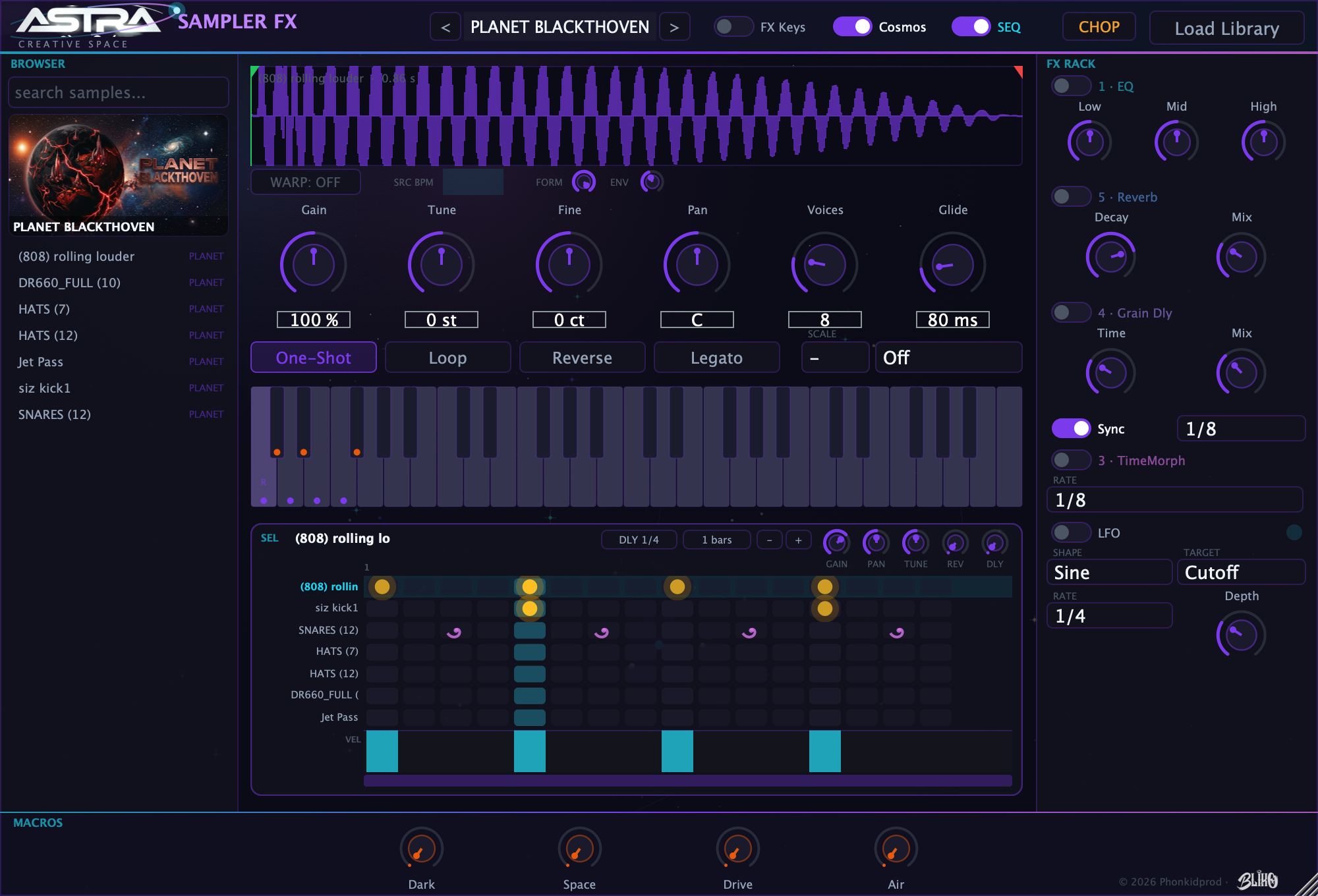
Task: Click the sequencer TUNE knob
Action: [x=915, y=543]
